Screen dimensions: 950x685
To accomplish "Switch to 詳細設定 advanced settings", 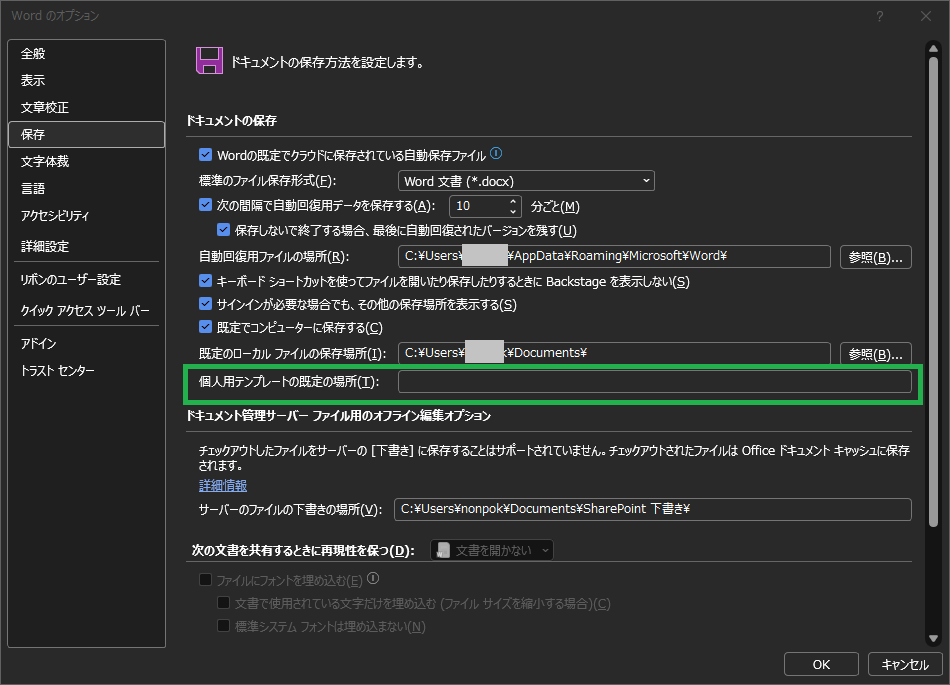I will [87, 246].
